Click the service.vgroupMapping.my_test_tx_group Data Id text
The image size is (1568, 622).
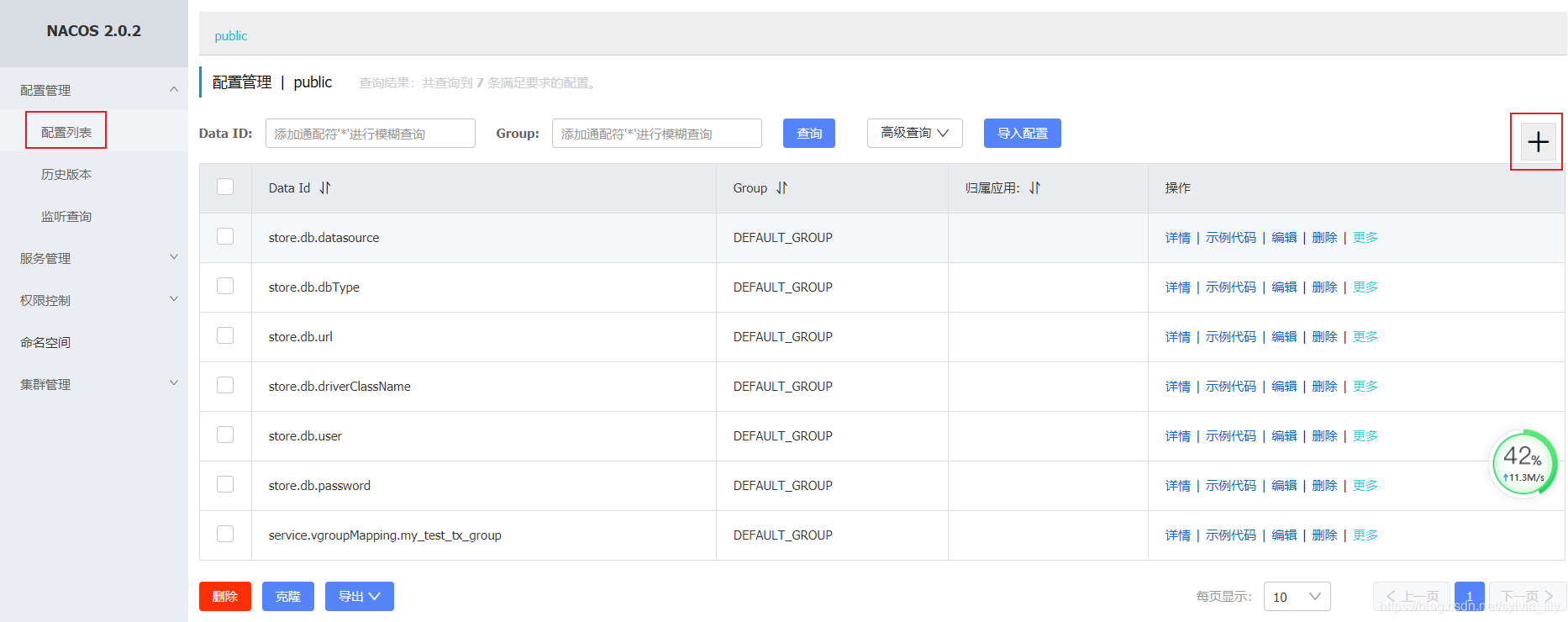point(385,535)
